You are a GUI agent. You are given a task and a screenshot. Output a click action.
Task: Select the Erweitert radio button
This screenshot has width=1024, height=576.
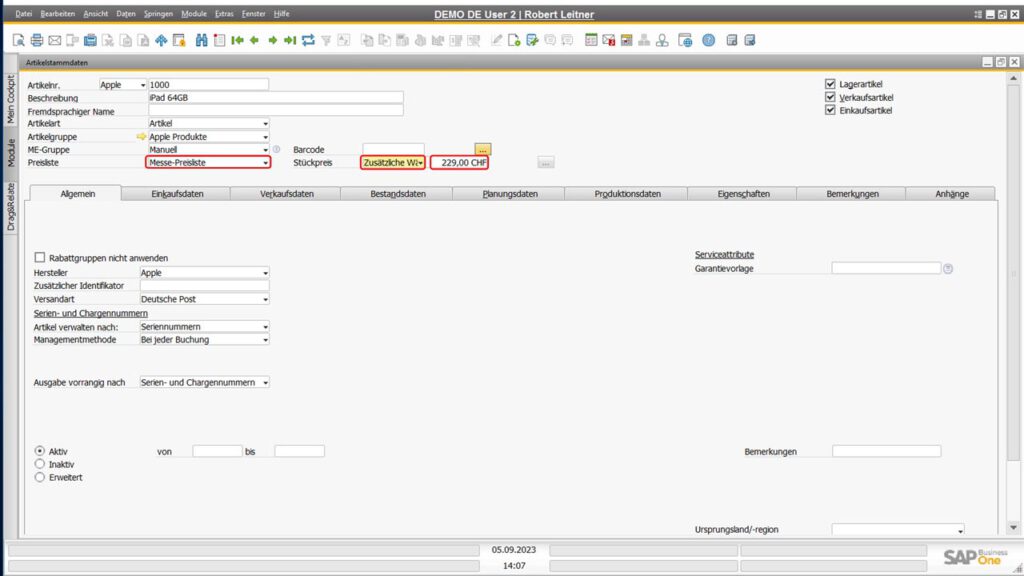tap(40, 477)
